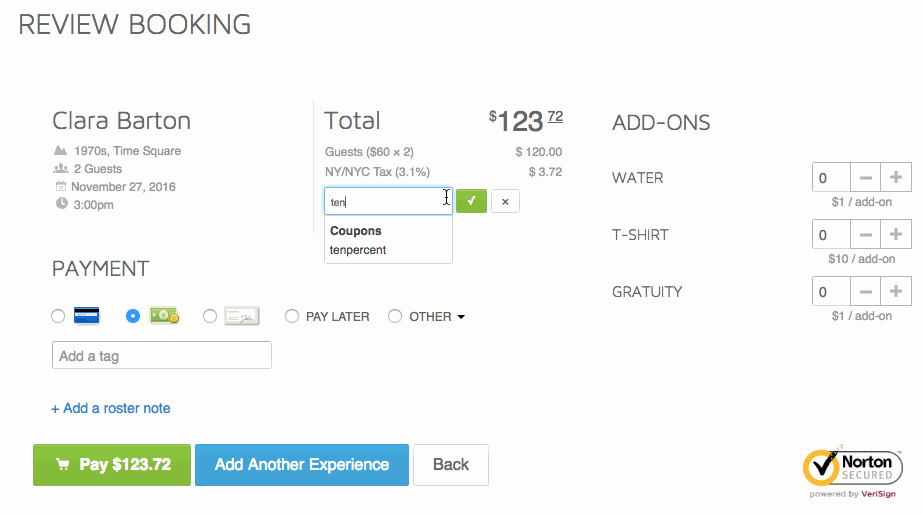This screenshot has height=515, width=923.
Task: Increase Water add-on with plus
Action: tap(896, 178)
